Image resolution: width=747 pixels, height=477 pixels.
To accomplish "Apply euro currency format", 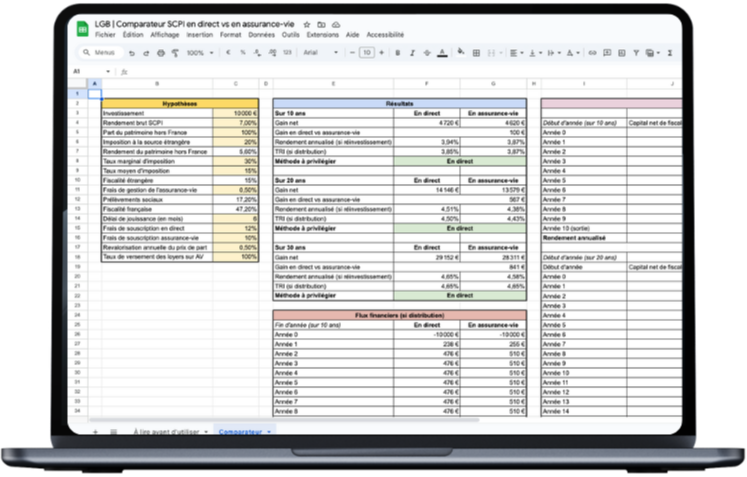I will [228, 52].
